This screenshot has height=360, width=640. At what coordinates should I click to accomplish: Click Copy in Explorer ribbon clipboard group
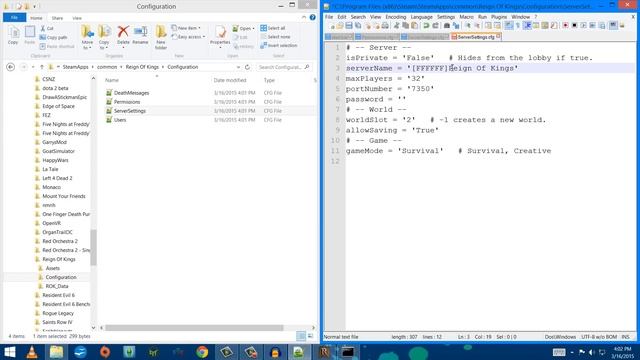(x=13, y=35)
